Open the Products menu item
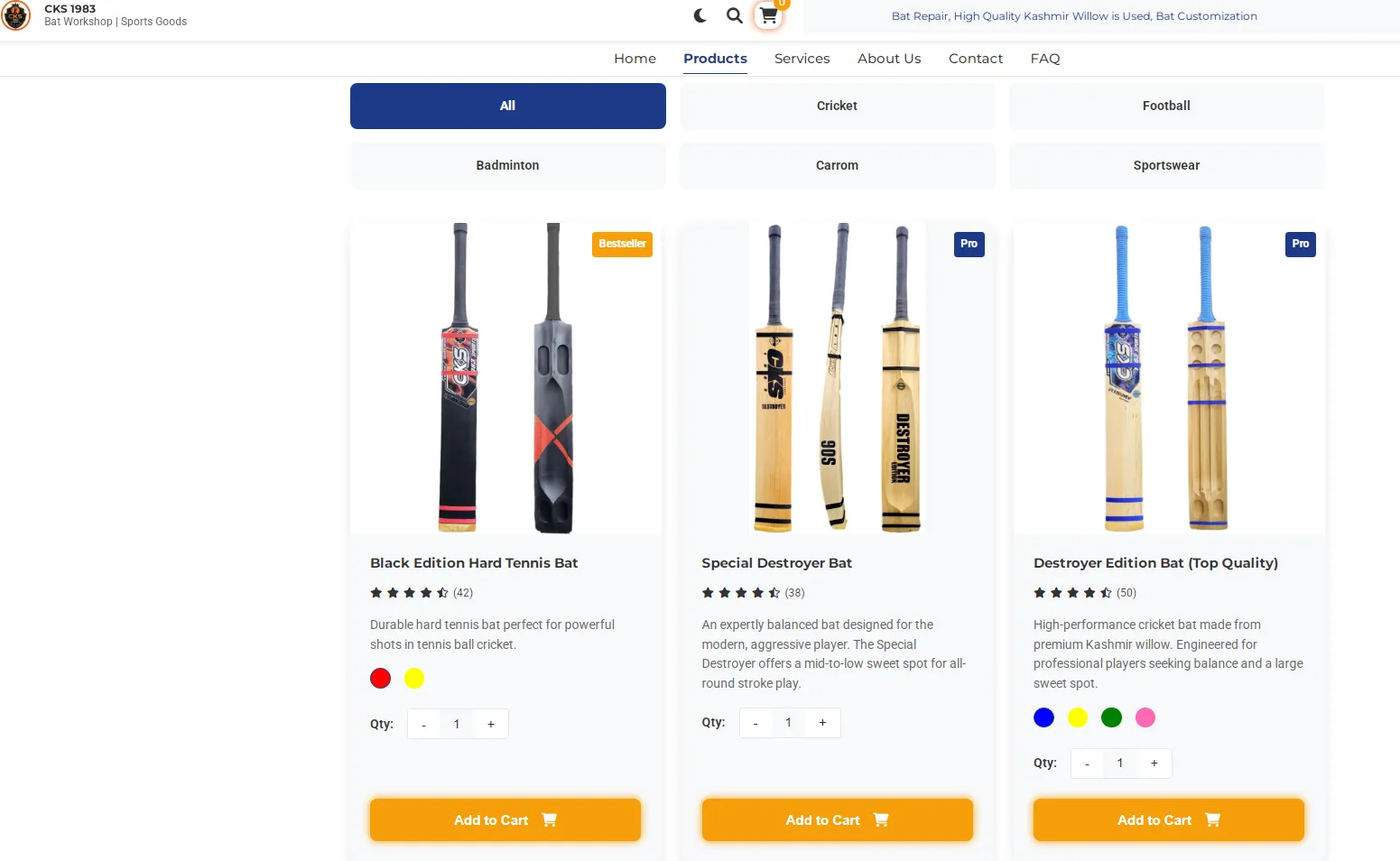This screenshot has width=1400, height=861. 715,58
